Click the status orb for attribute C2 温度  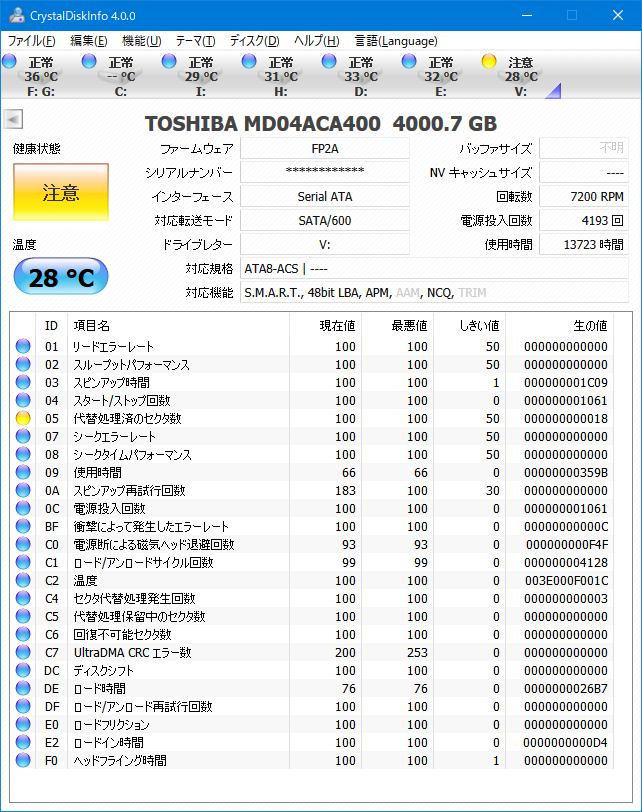point(23,580)
